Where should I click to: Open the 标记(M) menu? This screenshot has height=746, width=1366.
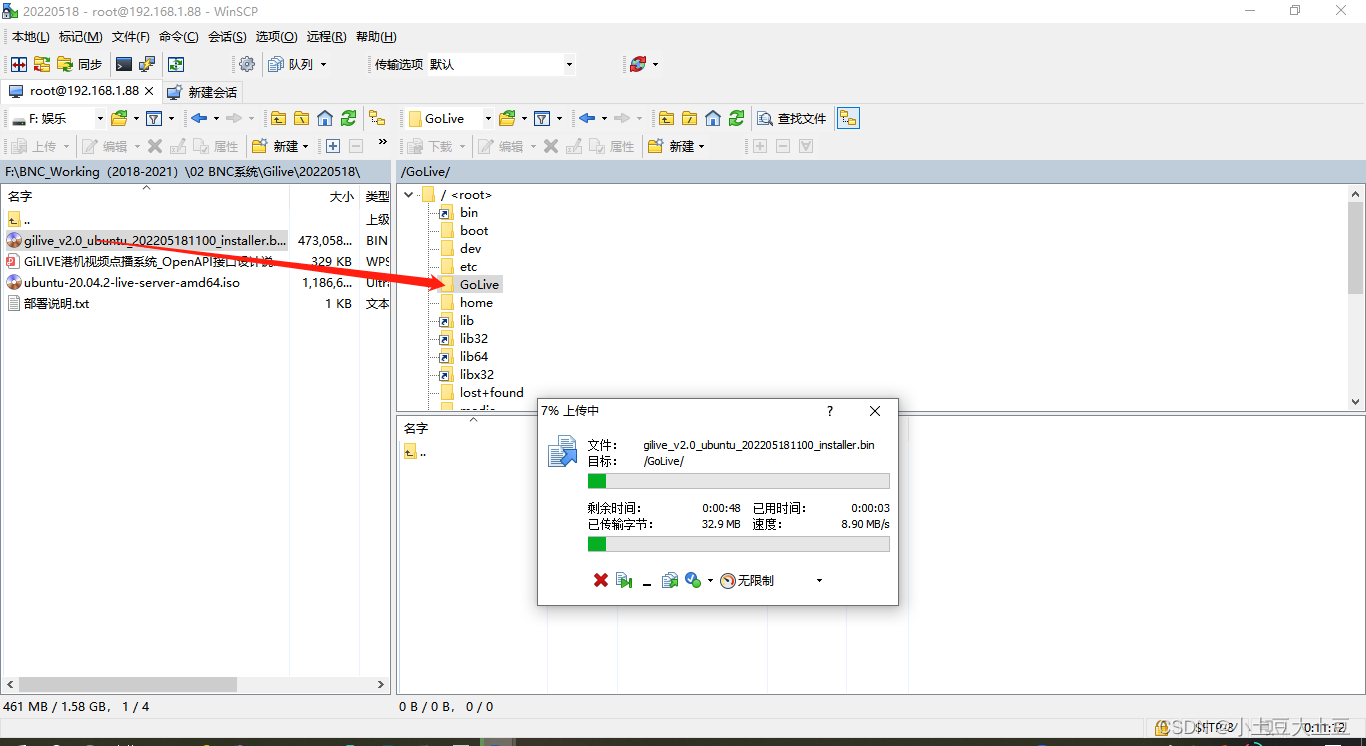click(x=80, y=37)
